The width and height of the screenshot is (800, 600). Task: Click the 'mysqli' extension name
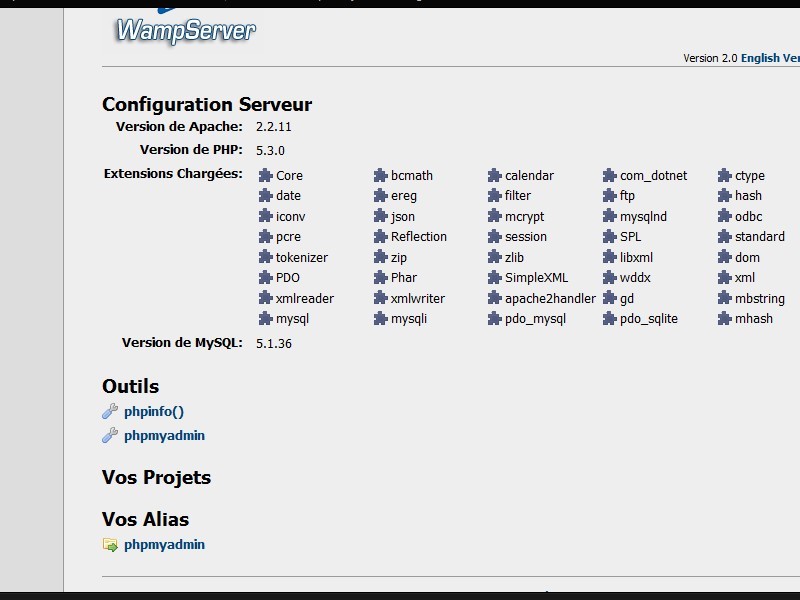409,319
